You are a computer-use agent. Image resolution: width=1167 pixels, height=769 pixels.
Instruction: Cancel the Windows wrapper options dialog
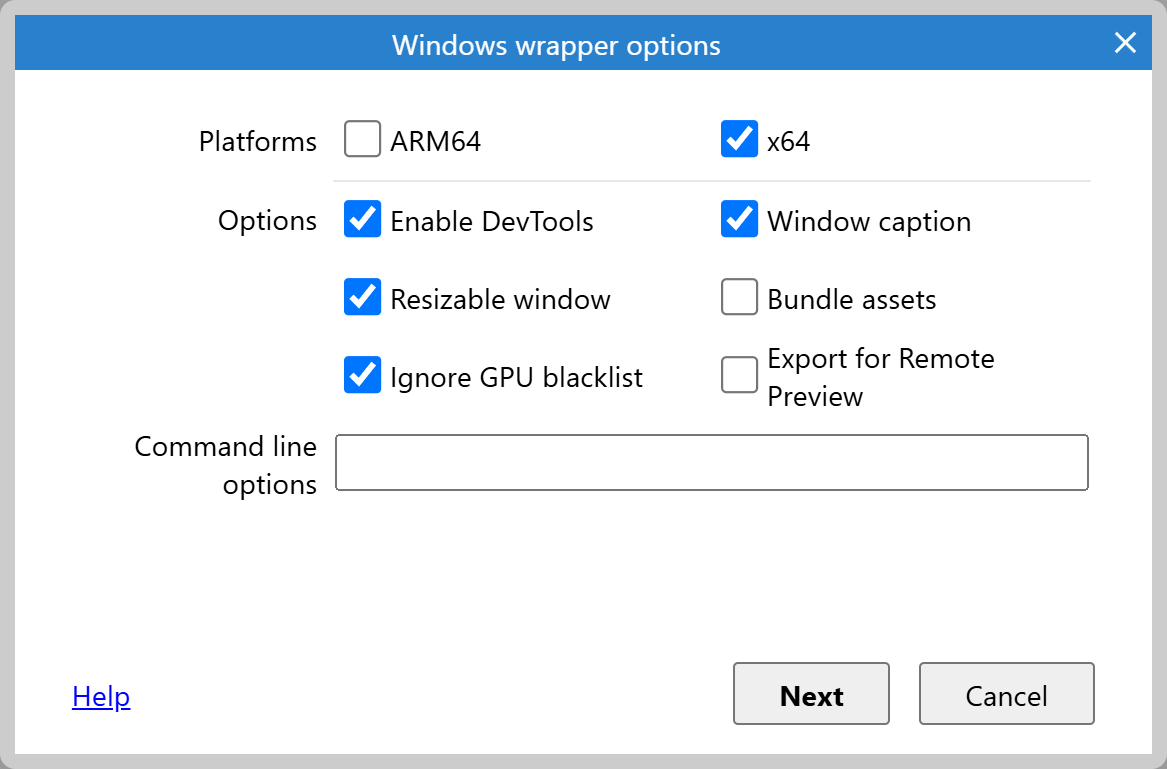(x=1006, y=694)
